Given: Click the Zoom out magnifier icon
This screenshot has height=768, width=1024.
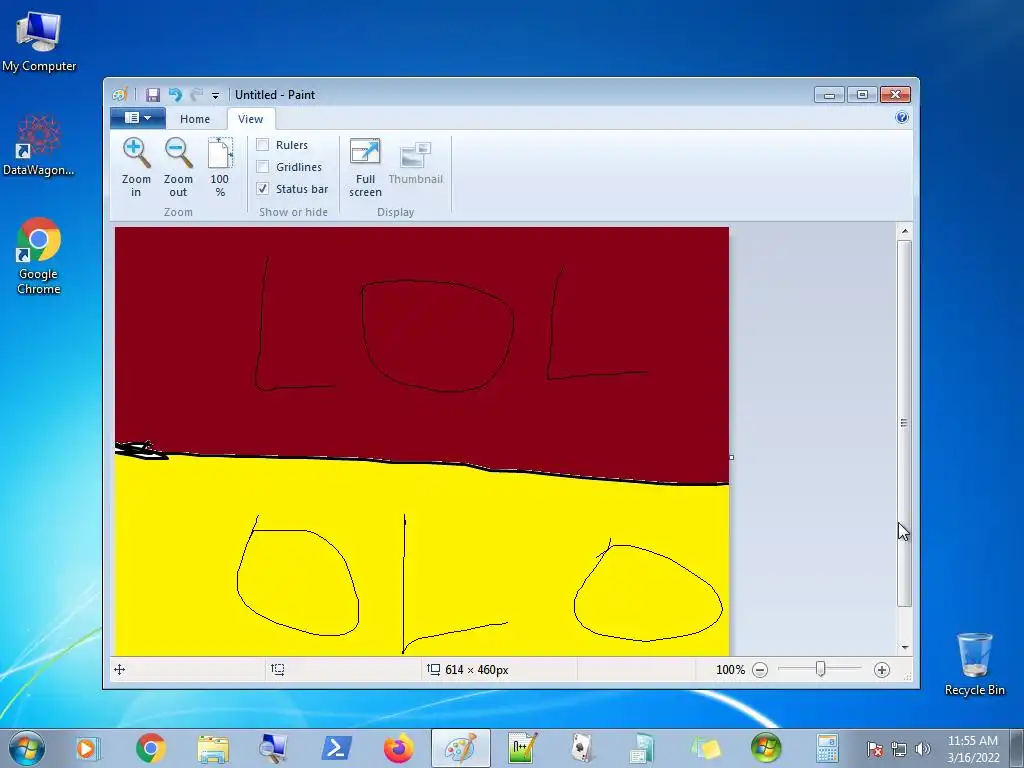Looking at the screenshot, I should click(x=178, y=154).
